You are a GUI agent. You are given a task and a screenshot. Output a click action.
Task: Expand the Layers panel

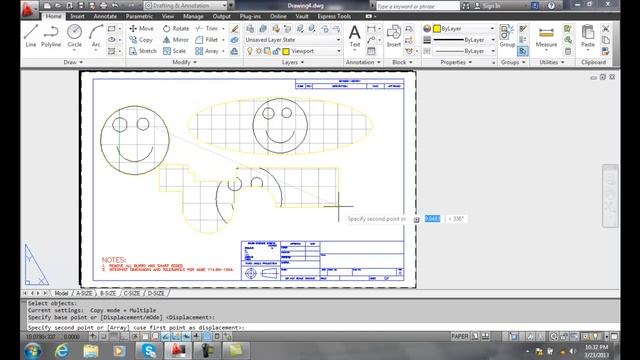click(293, 62)
